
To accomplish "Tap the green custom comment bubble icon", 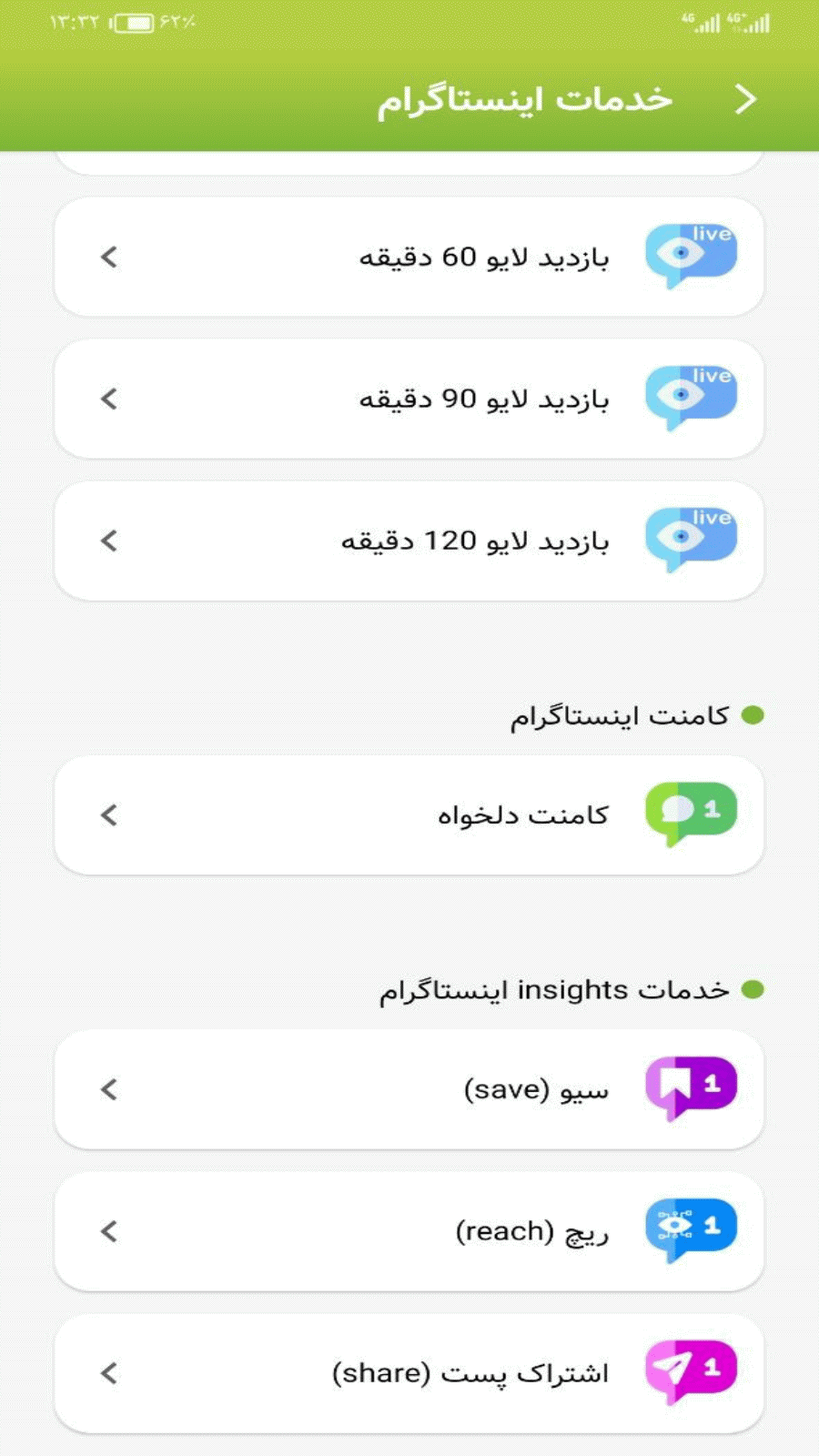I will click(691, 814).
